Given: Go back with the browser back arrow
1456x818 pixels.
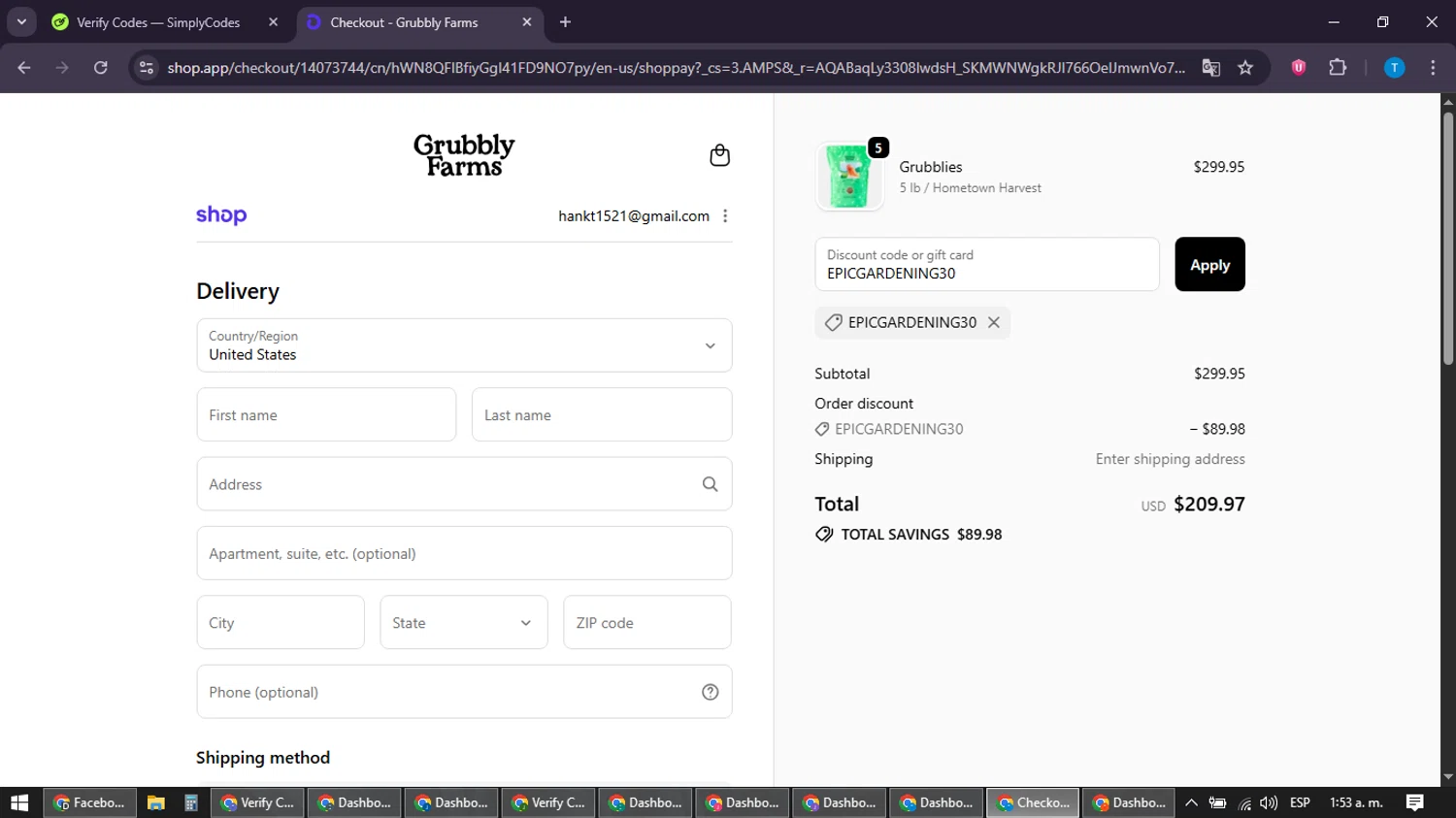Looking at the screenshot, I should coord(24,67).
